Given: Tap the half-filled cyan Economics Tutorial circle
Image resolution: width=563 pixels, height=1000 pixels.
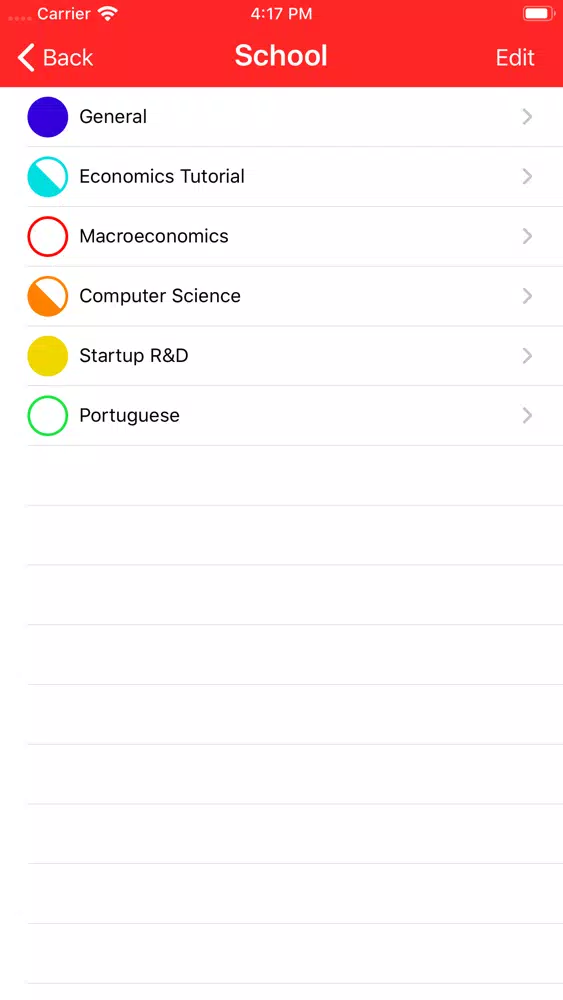Looking at the screenshot, I should [48, 177].
